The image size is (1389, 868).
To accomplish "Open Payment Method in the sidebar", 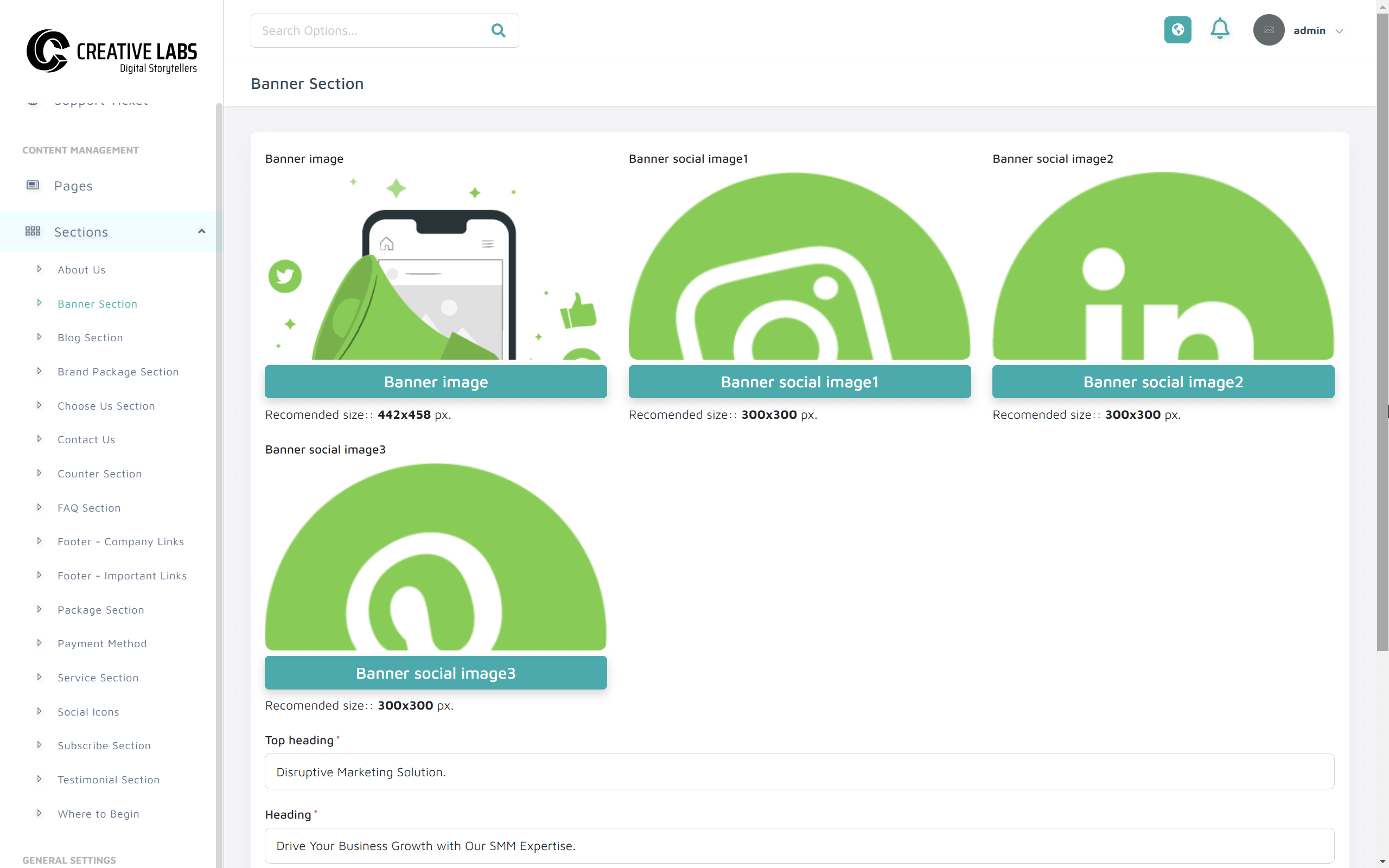I will point(102,643).
